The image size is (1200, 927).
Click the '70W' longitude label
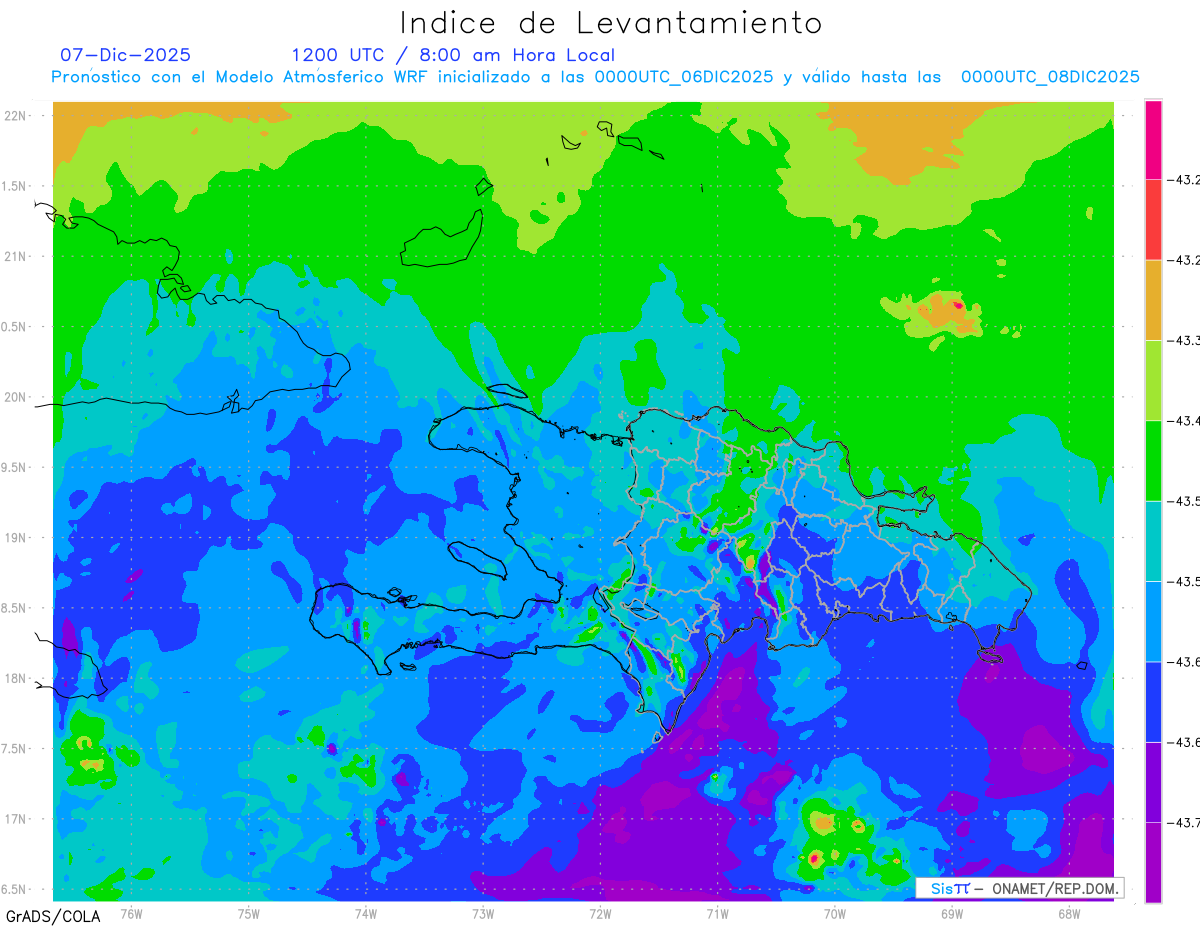click(x=835, y=913)
